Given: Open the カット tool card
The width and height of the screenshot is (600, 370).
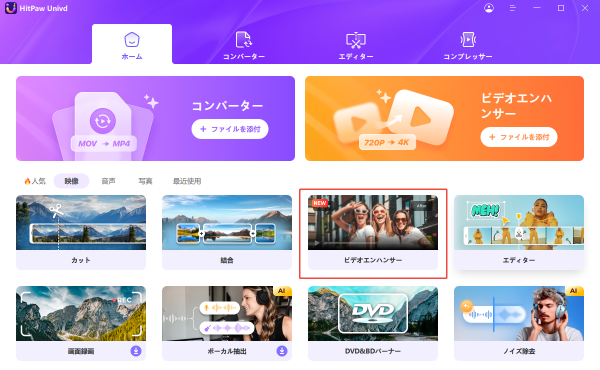Looking at the screenshot, I should point(81,232).
